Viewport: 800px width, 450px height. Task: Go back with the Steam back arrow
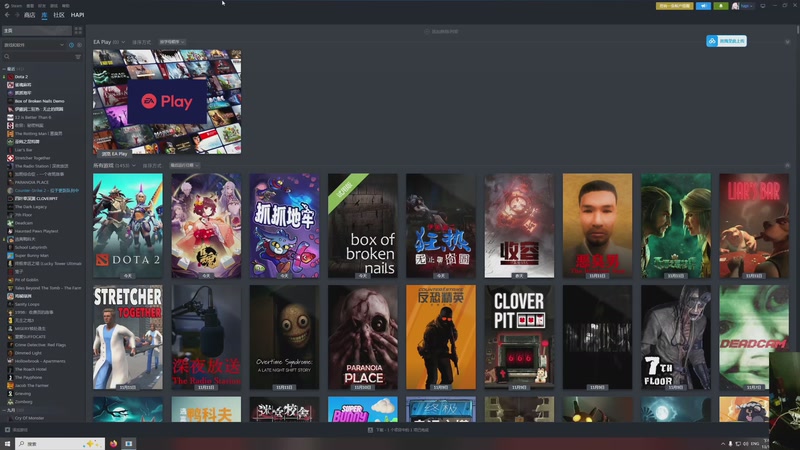tap(7, 15)
